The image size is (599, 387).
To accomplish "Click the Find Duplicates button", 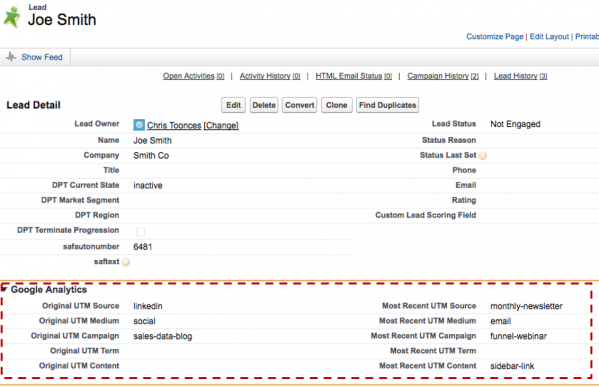I will pos(387,105).
